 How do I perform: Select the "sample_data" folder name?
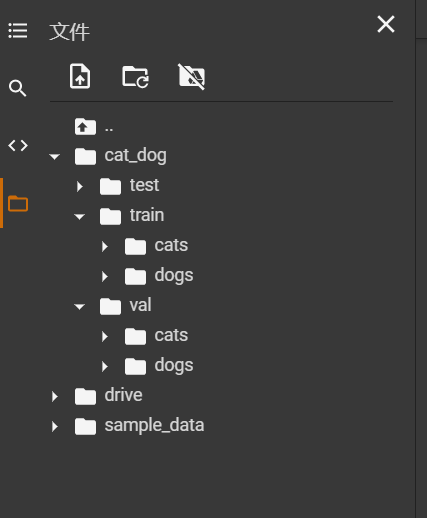tap(154, 426)
